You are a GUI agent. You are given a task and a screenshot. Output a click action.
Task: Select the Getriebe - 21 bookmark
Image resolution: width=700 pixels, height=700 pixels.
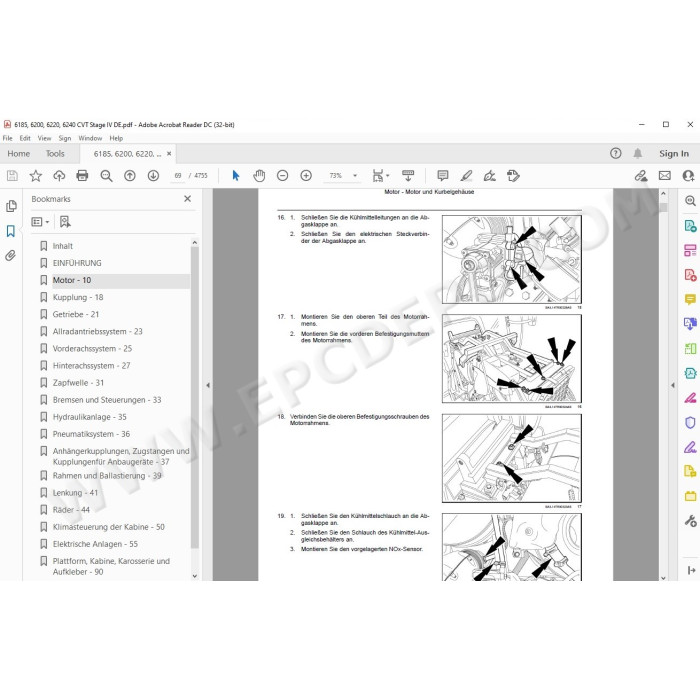pos(75,314)
